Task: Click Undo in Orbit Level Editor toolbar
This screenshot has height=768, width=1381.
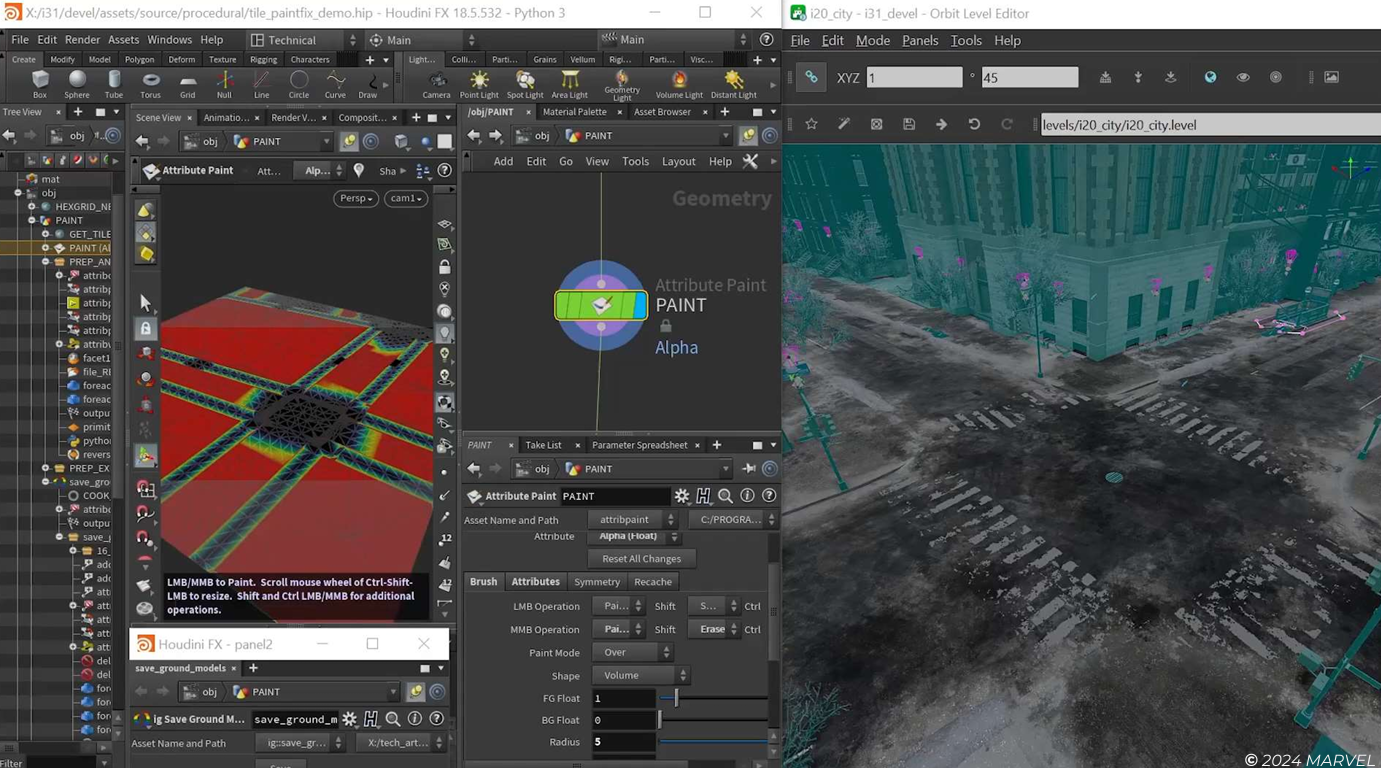Action: click(x=974, y=124)
